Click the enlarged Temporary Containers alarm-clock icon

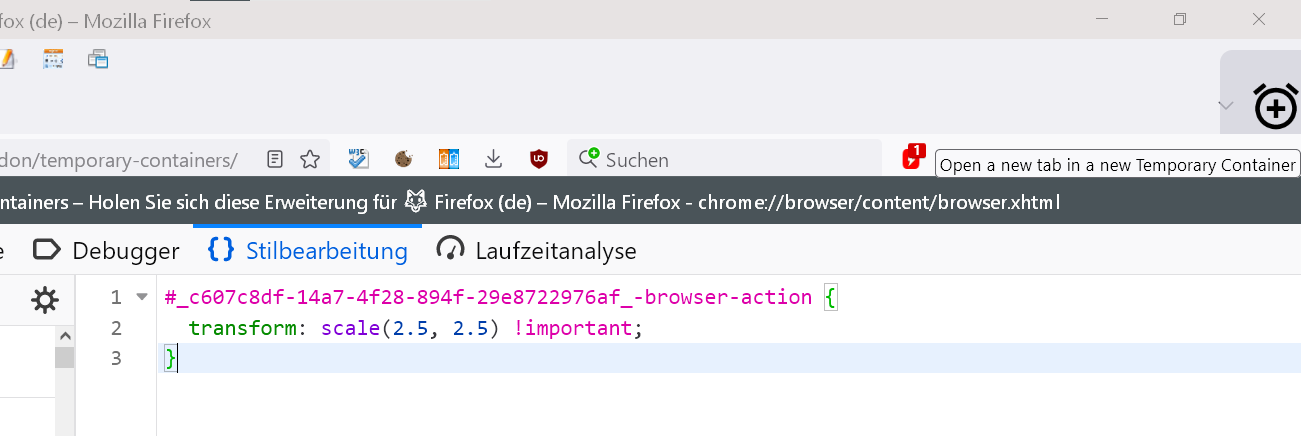(x=1275, y=105)
